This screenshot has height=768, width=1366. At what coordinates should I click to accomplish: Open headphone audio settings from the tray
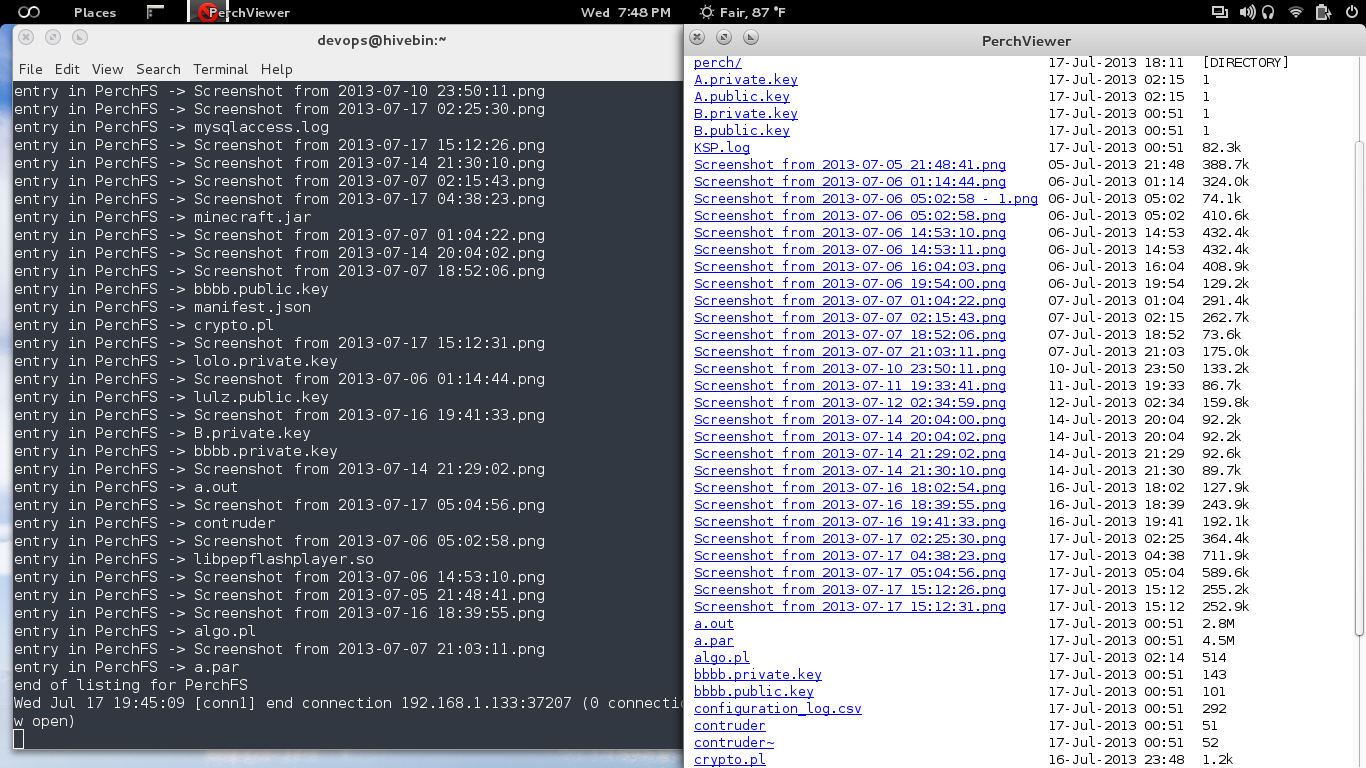click(x=1268, y=12)
